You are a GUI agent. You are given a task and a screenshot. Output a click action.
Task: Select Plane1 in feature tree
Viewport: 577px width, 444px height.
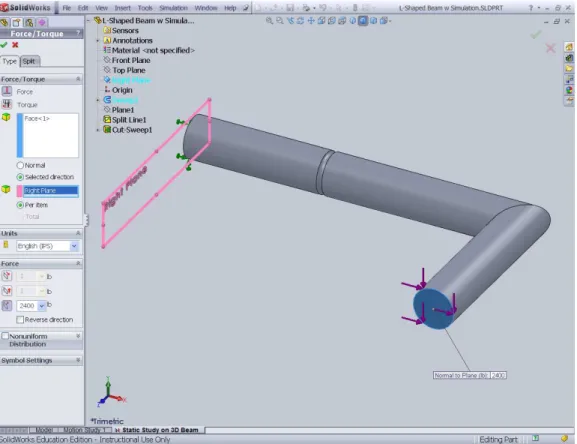point(123,110)
